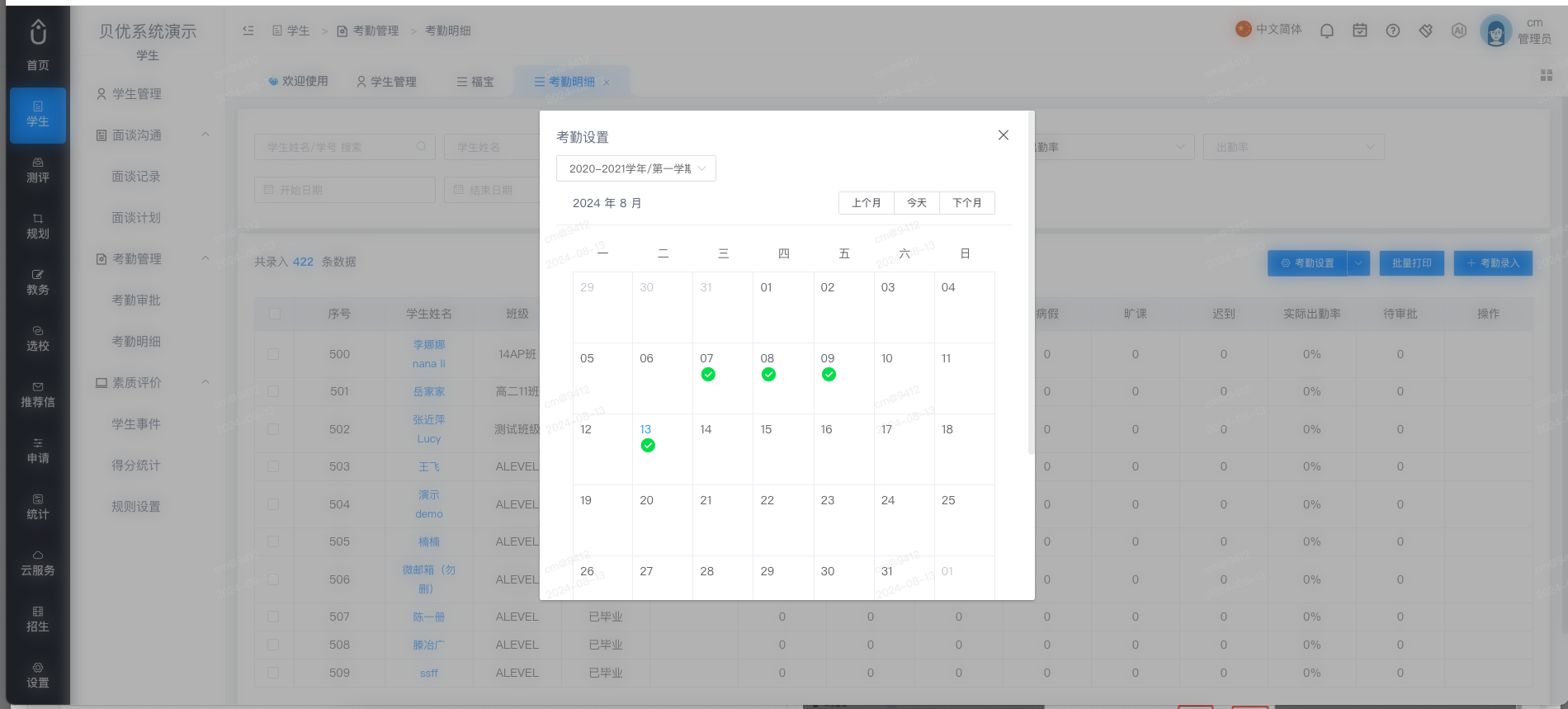
Task: Switch to the 学生管理 tab
Action: (386, 82)
